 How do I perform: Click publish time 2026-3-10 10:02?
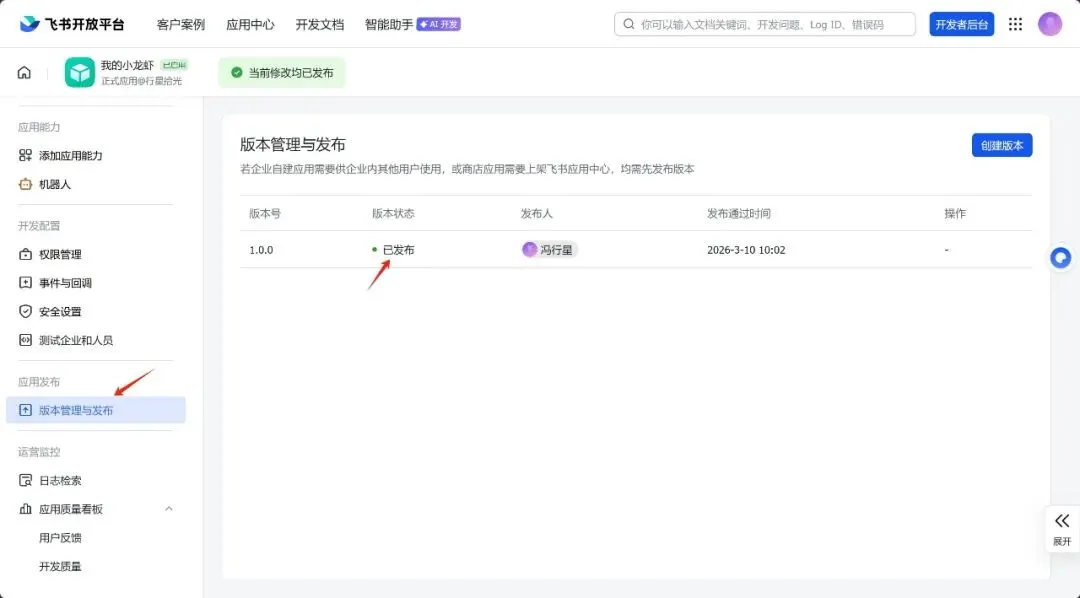tap(746, 250)
